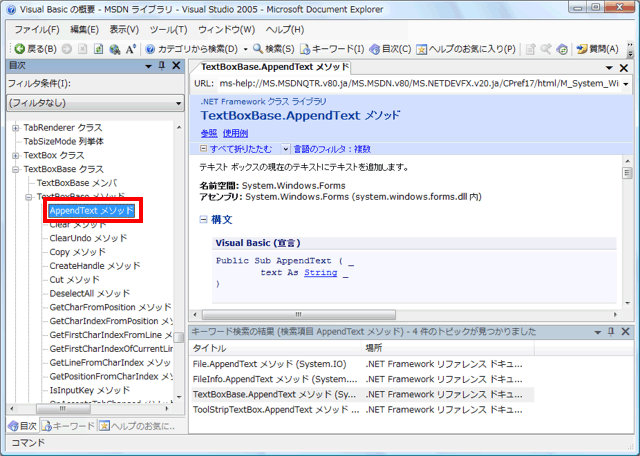Open the 表示(V) menu
640x456 pixels.
[x=124, y=29]
